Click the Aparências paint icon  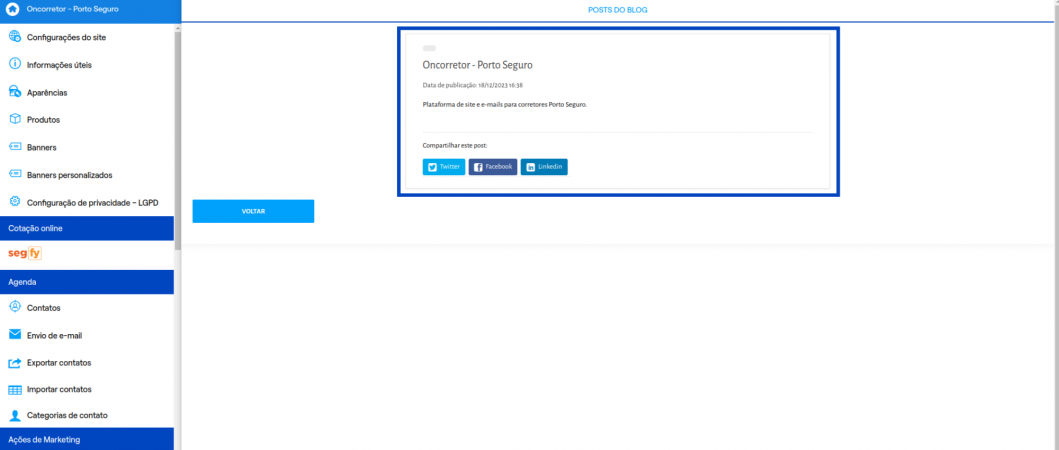15,92
